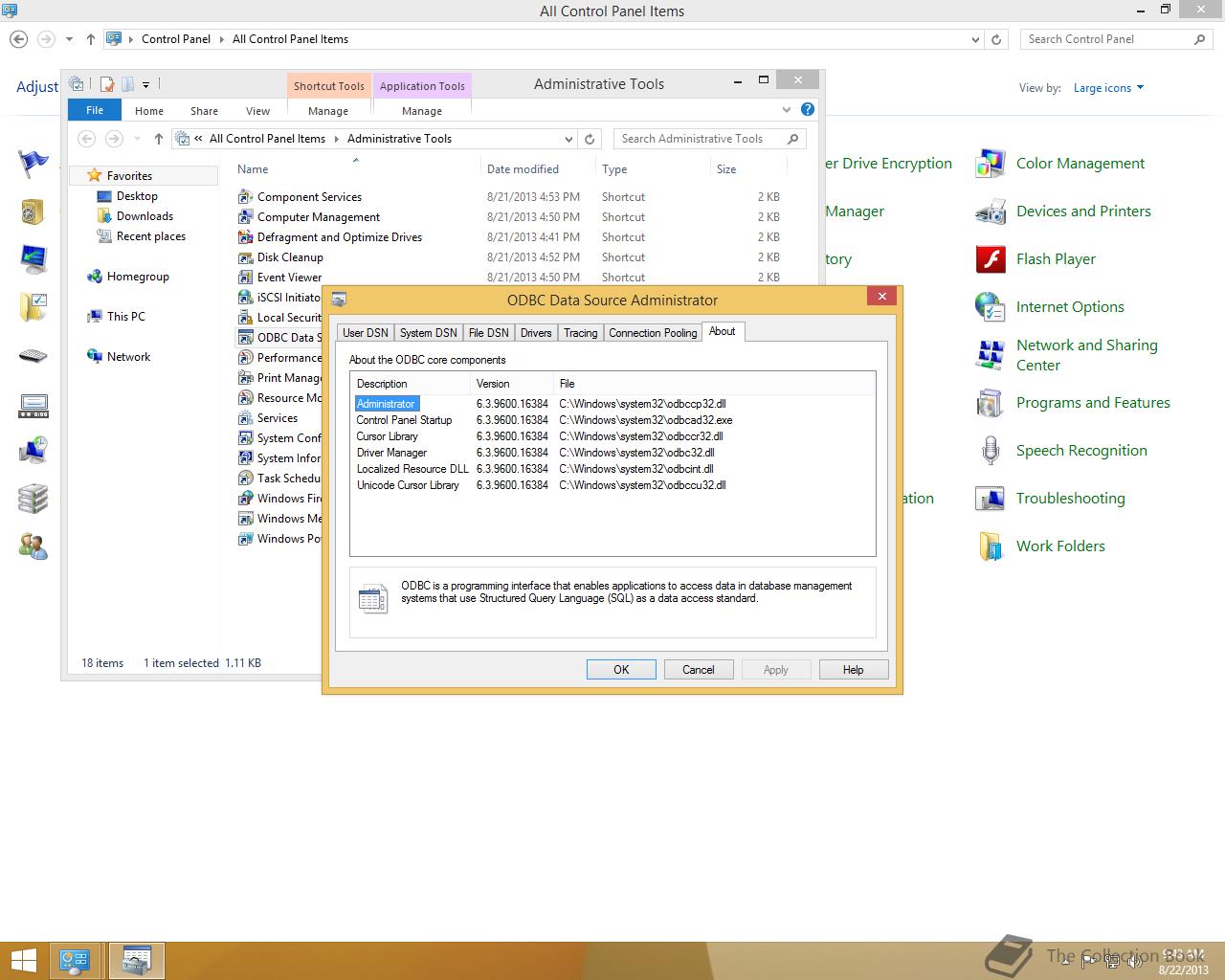The image size is (1225, 980).
Task: Click the Search Control Panel field
Action: pyautogui.click(x=1116, y=39)
